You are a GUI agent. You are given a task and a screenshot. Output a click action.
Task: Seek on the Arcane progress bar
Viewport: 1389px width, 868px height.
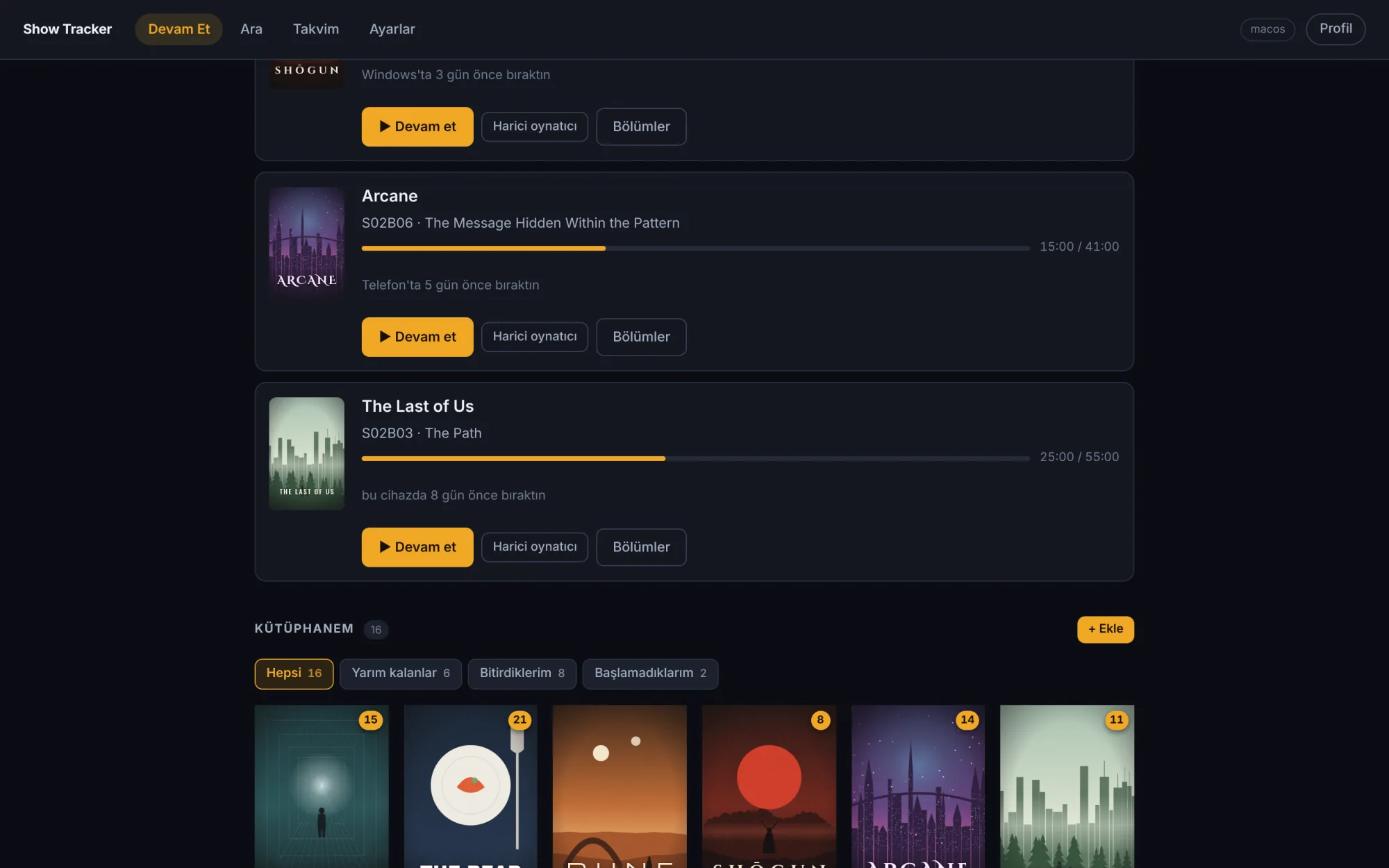pyautogui.click(x=696, y=248)
